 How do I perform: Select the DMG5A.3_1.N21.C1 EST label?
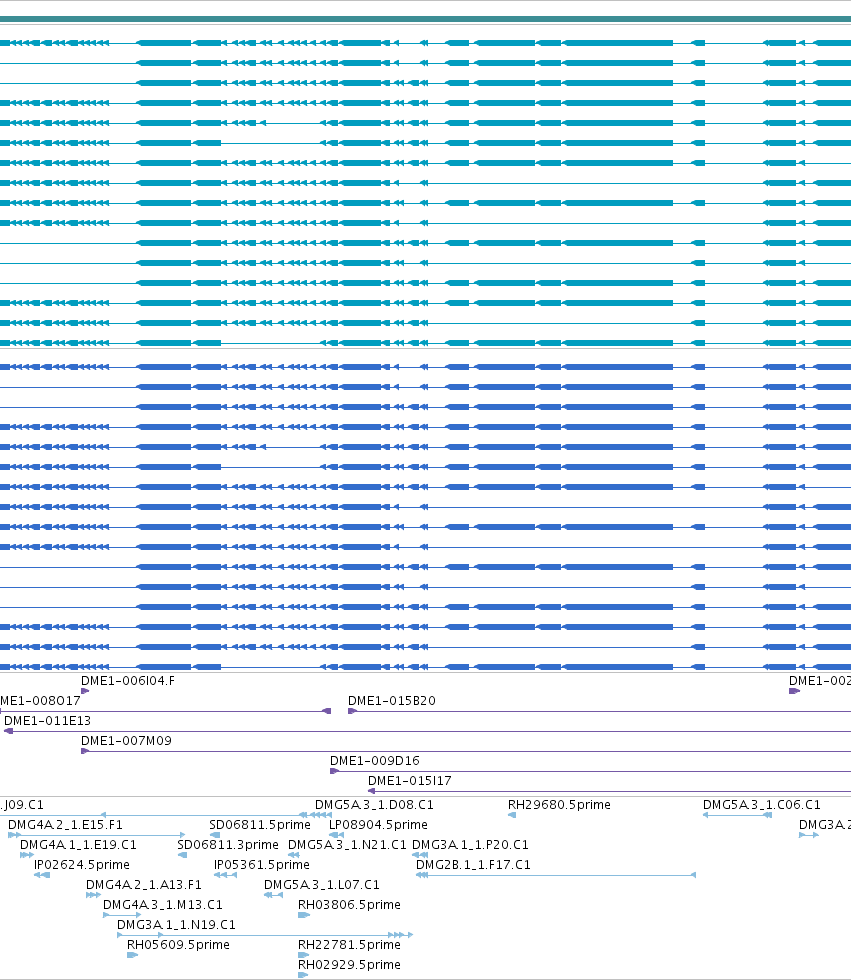point(347,844)
